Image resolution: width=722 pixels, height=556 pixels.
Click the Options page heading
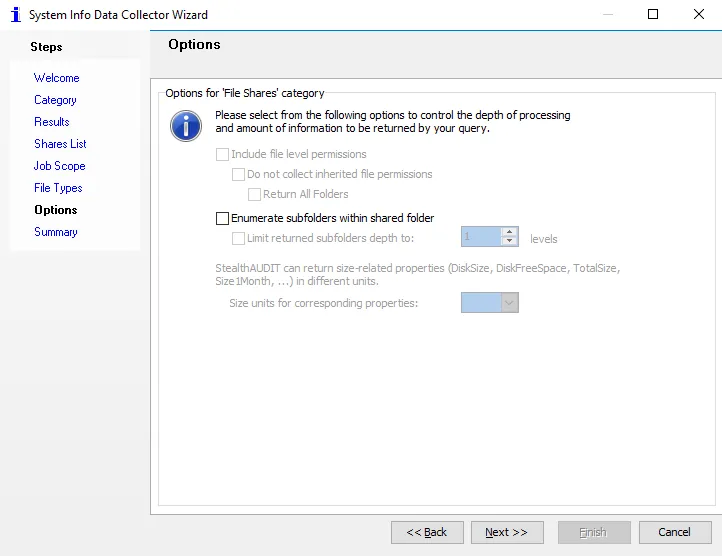[x=194, y=44]
